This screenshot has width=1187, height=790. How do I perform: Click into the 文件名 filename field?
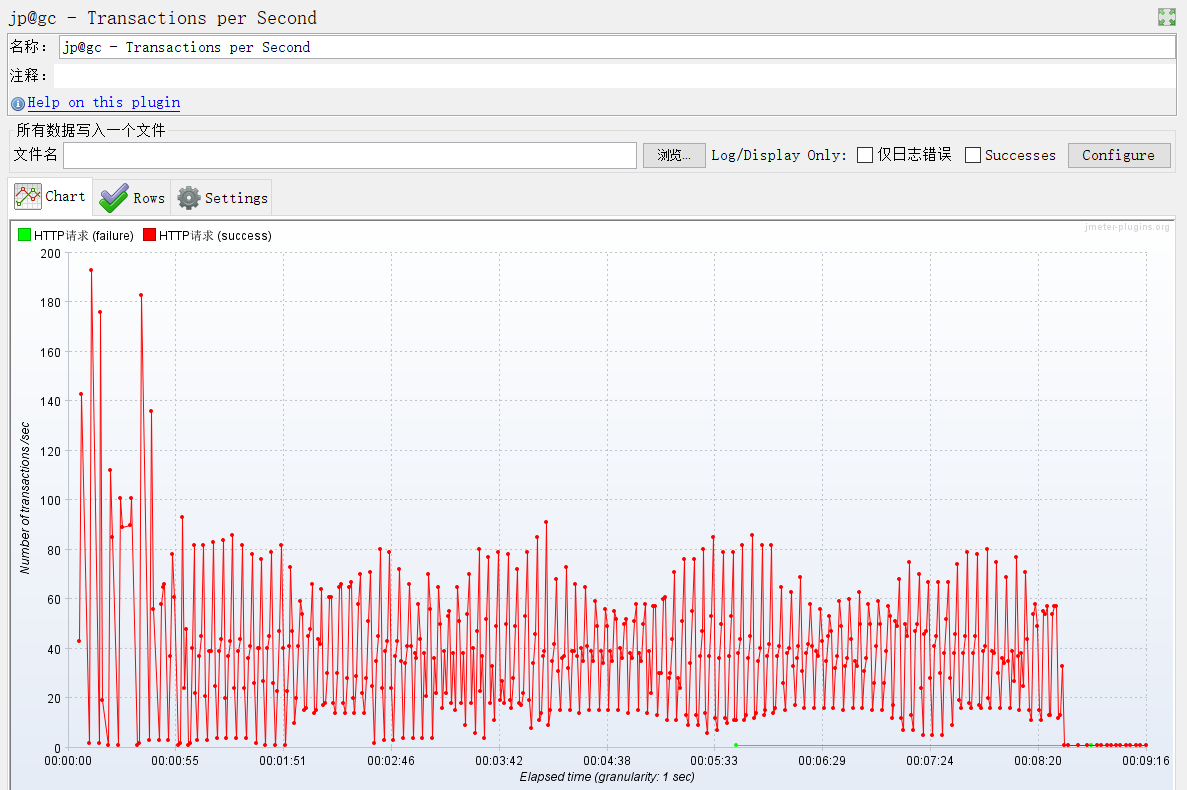[350, 155]
